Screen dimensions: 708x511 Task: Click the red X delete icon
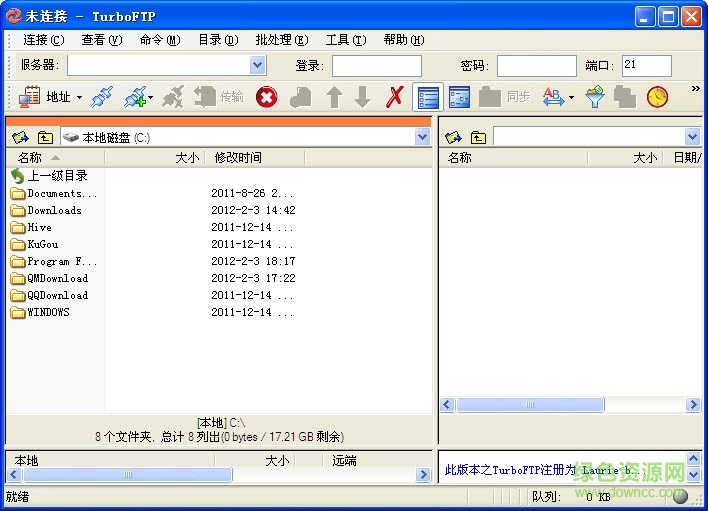(395, 97)
